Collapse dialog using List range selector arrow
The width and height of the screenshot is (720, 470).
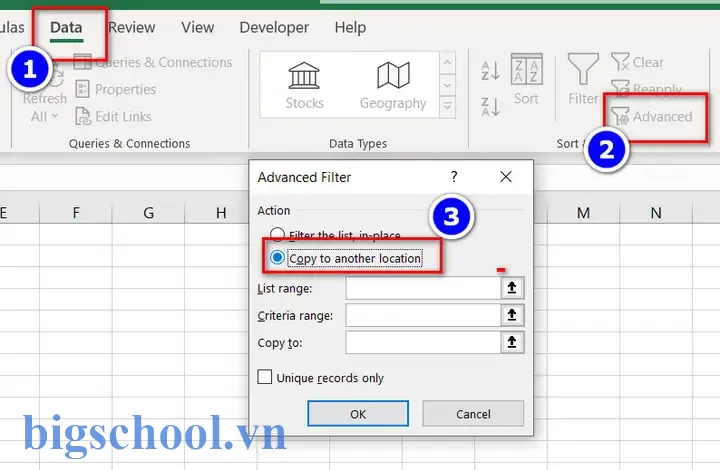512,288
